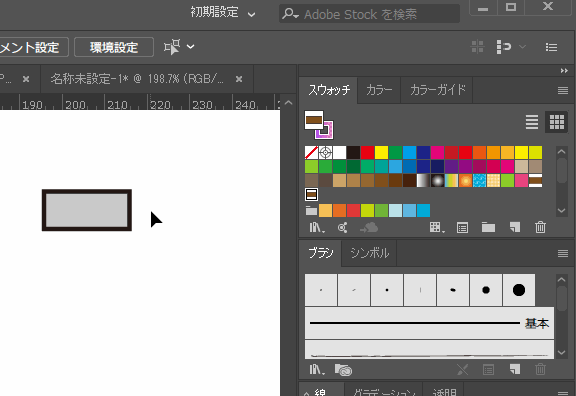Click the Adobe Stock search field

click(369, 14)
